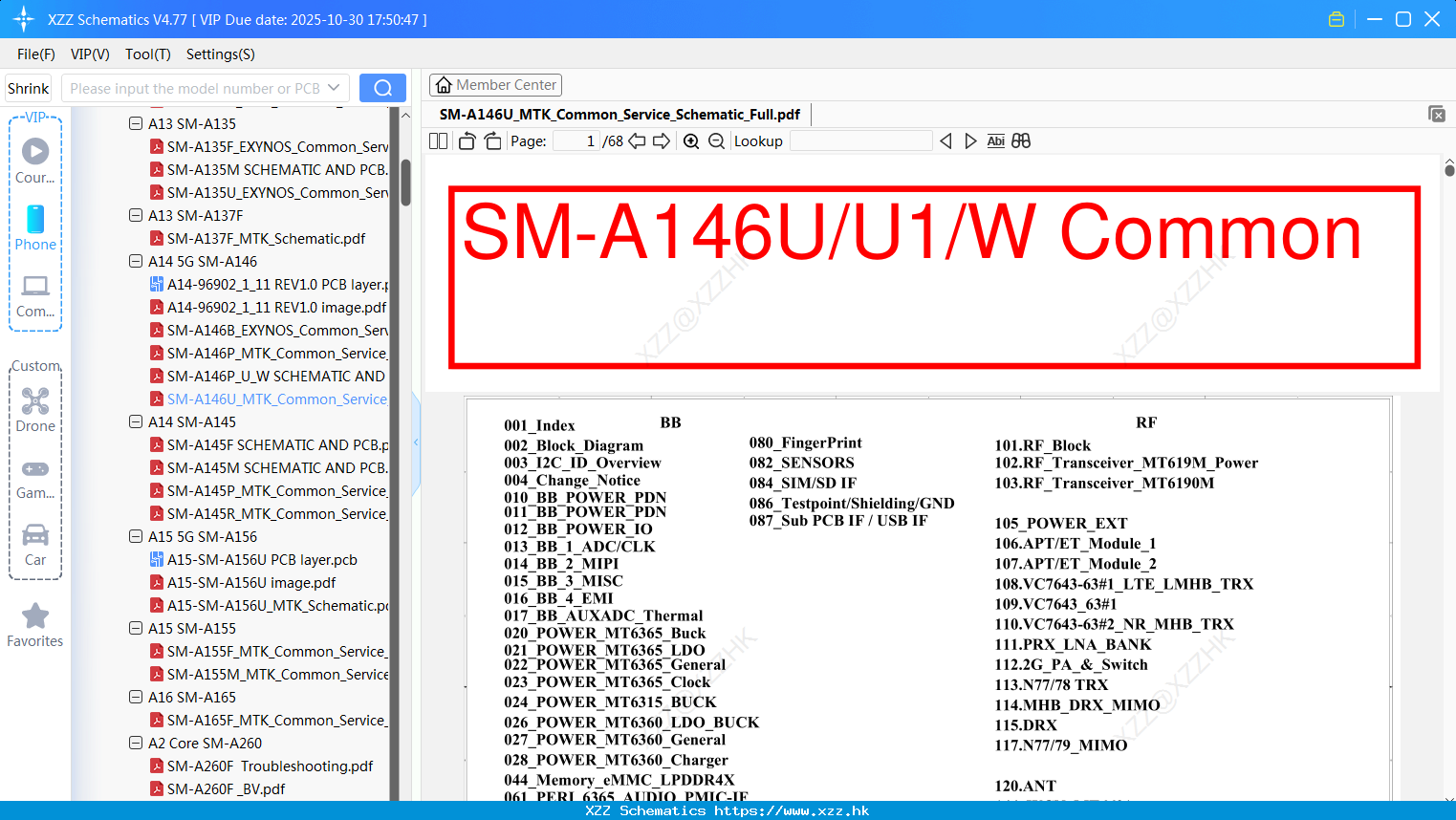Collapse the A13 SM-A137F tree node
Screen dimensions: 1456x820
click(136, 215)
